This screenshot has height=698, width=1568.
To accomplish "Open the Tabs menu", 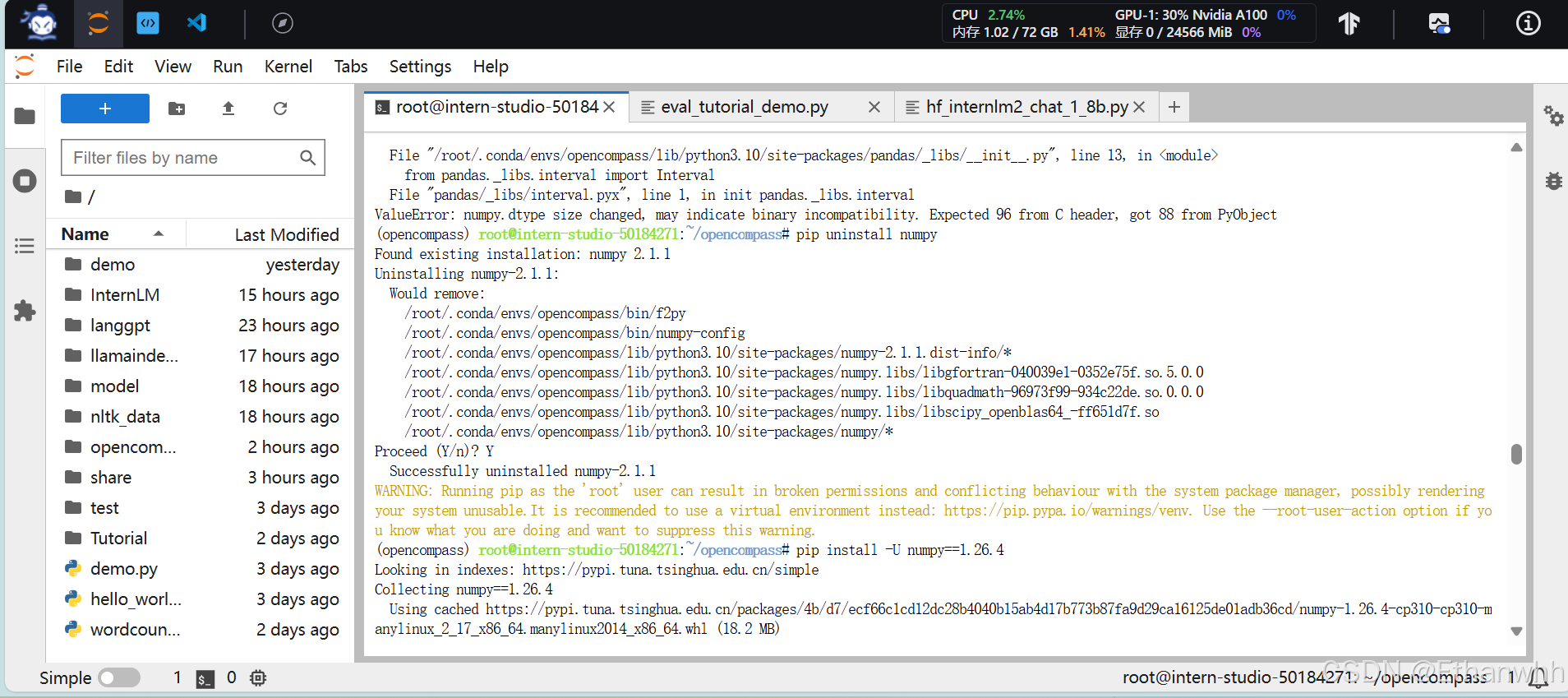I will (x=351, y=67).
